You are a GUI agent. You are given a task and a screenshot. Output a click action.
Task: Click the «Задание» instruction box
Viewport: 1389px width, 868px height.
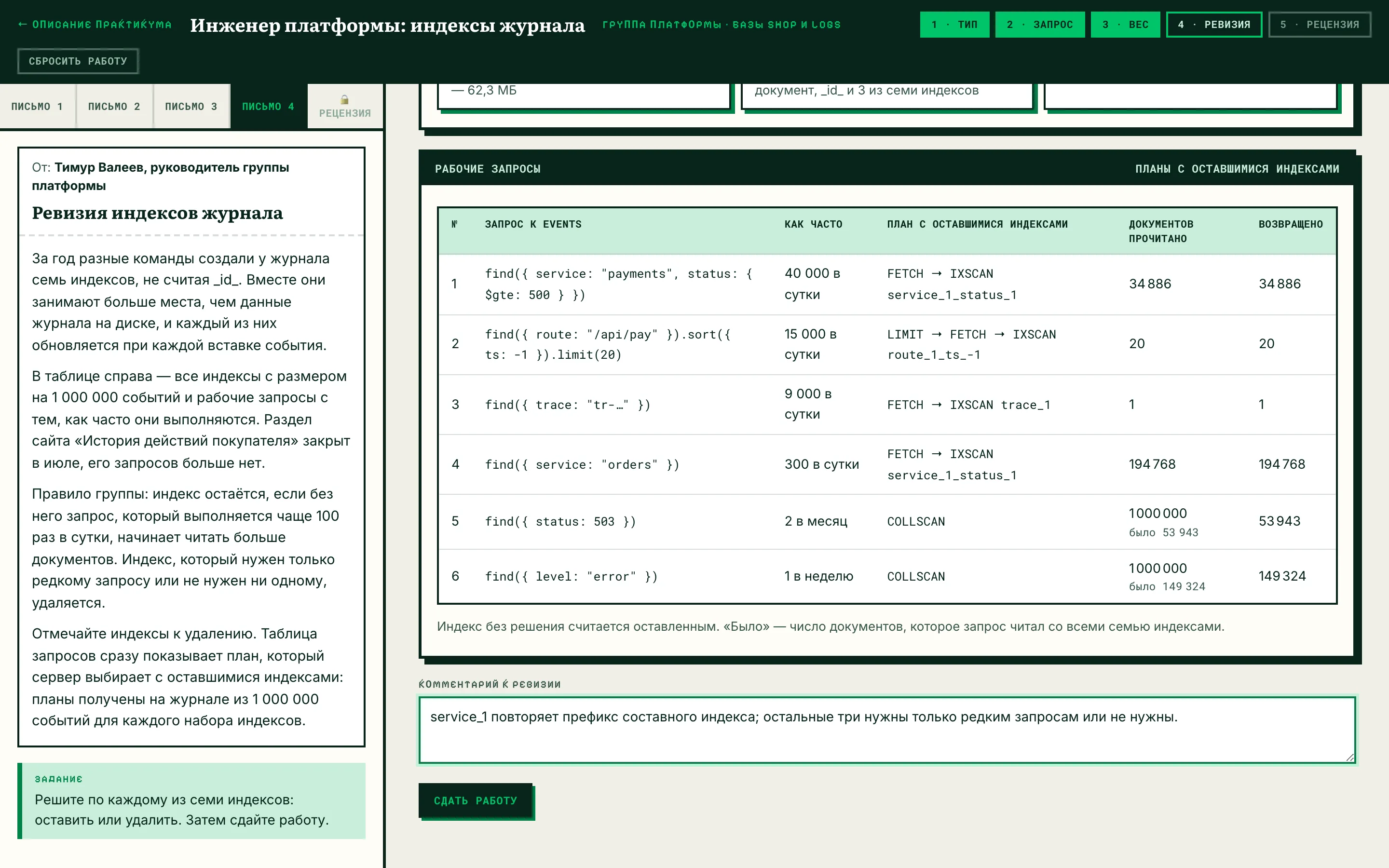(191, 801)
